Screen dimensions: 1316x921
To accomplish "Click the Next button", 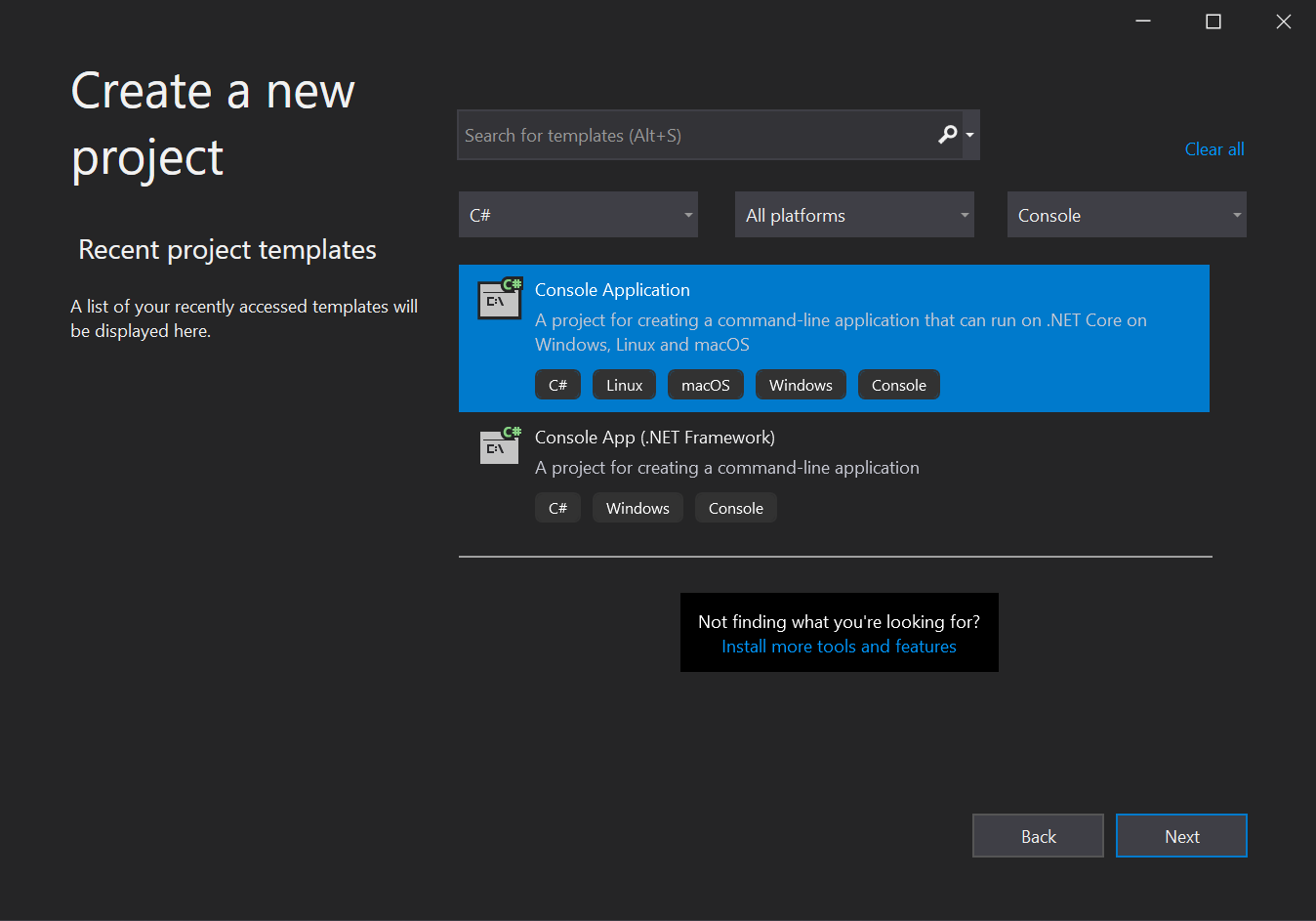I will click(x=1181, y=835).
